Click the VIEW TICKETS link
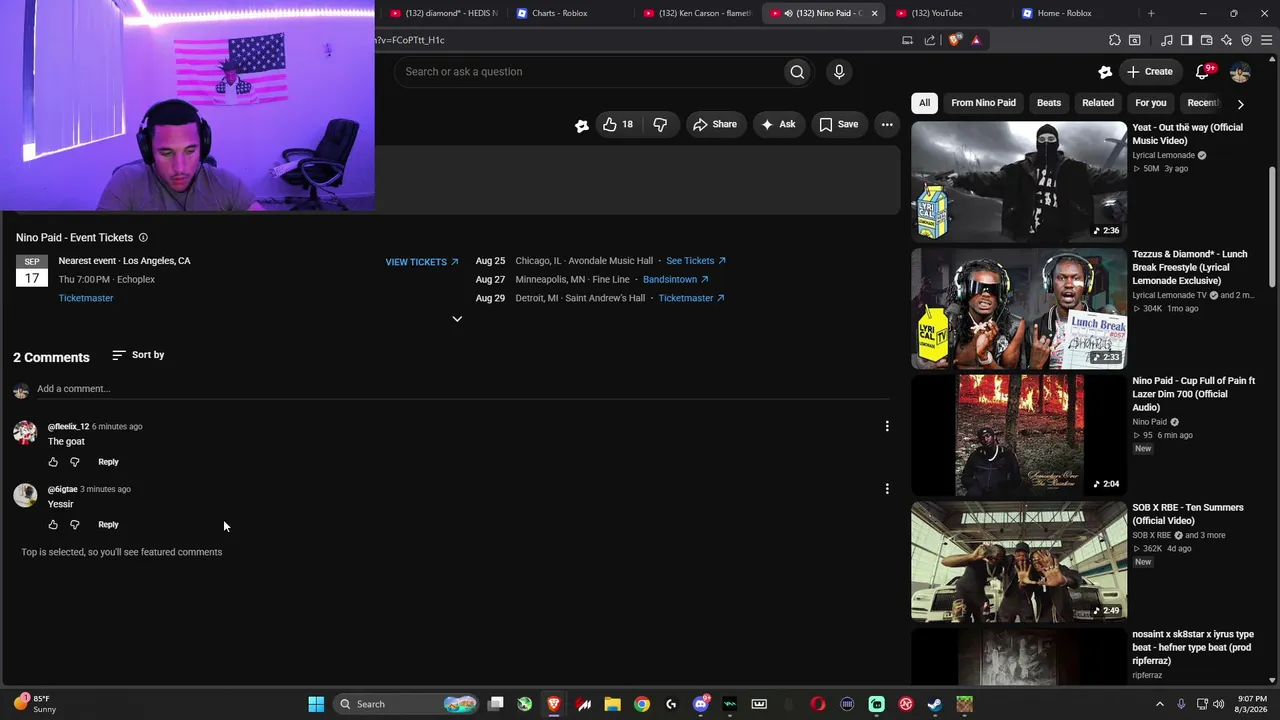The image size is (1280, 720). pos(422,262)
